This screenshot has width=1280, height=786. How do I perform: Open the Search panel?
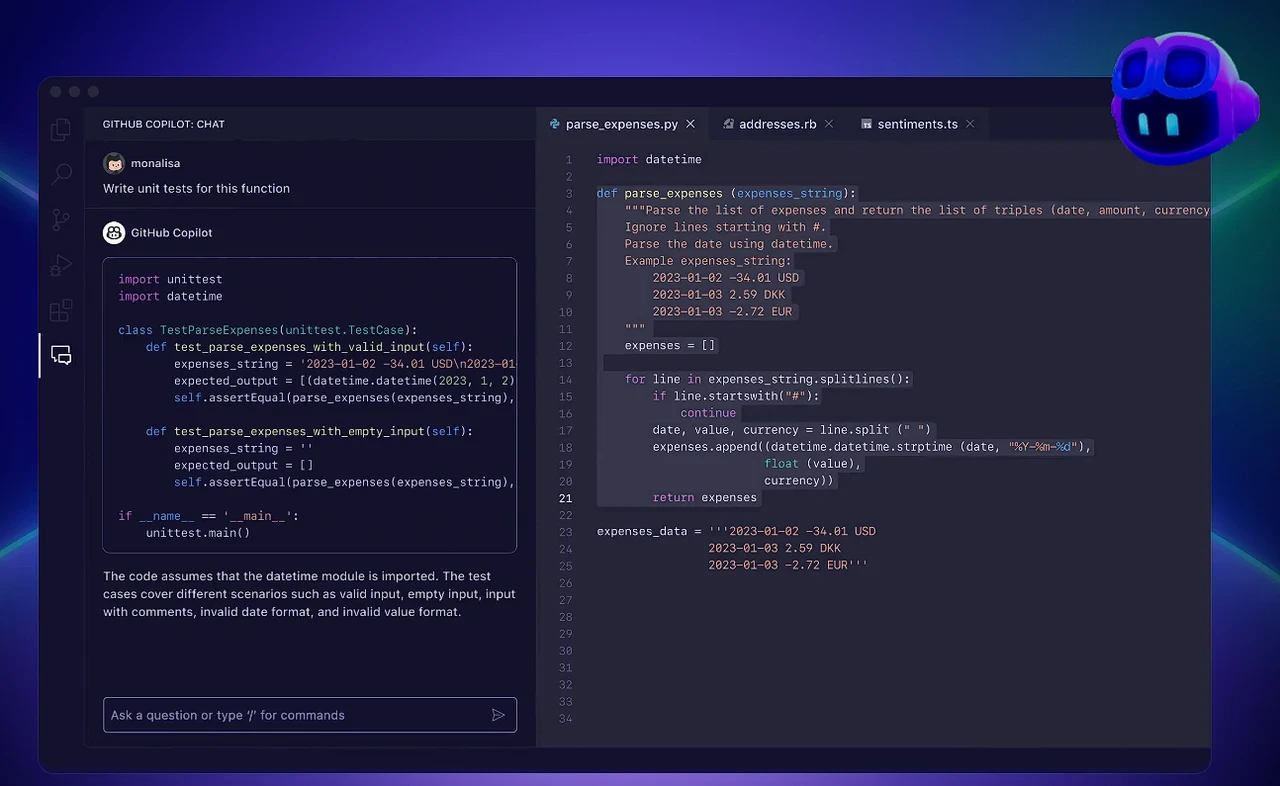point(60,174)
